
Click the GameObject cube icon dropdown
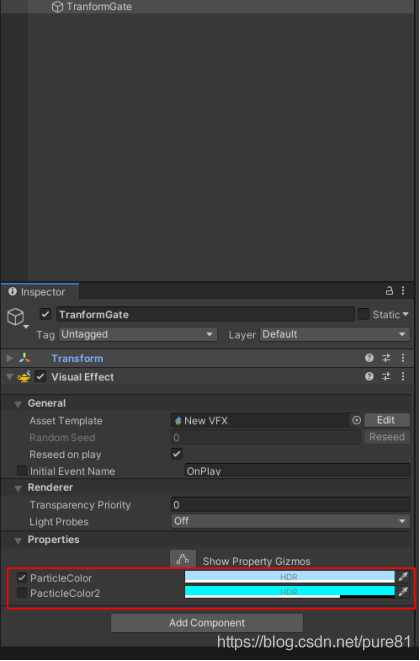pyautogui.click(x=17, y=317)
